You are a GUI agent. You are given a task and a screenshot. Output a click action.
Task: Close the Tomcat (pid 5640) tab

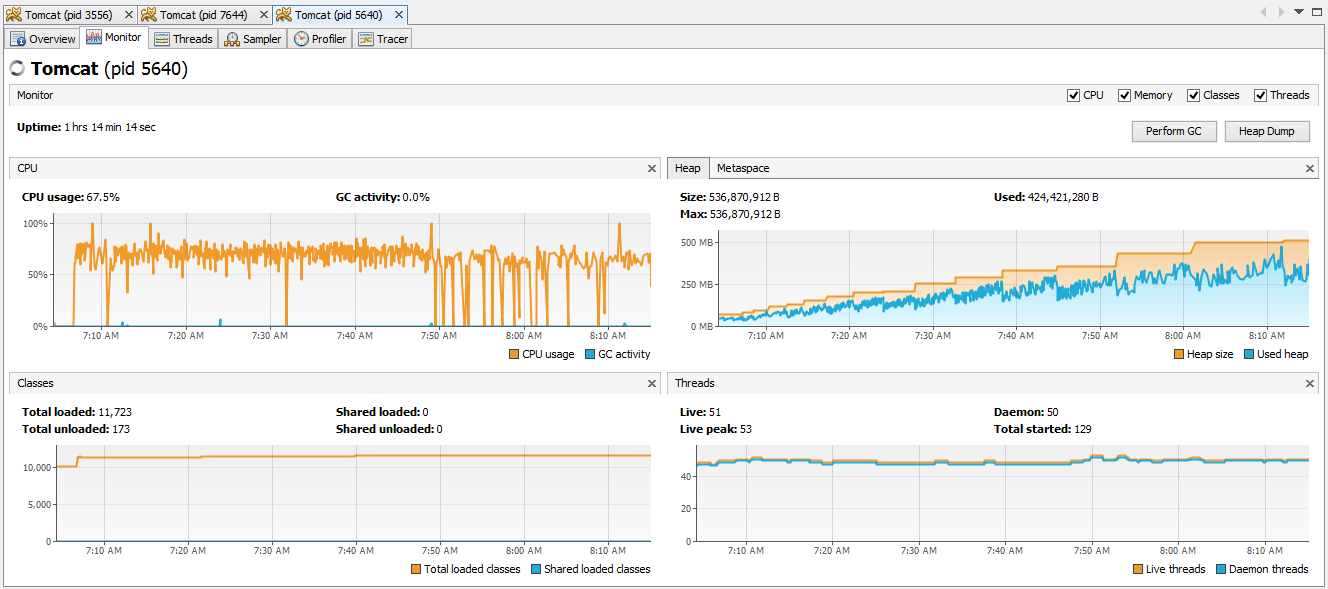[x=398, y=15]
